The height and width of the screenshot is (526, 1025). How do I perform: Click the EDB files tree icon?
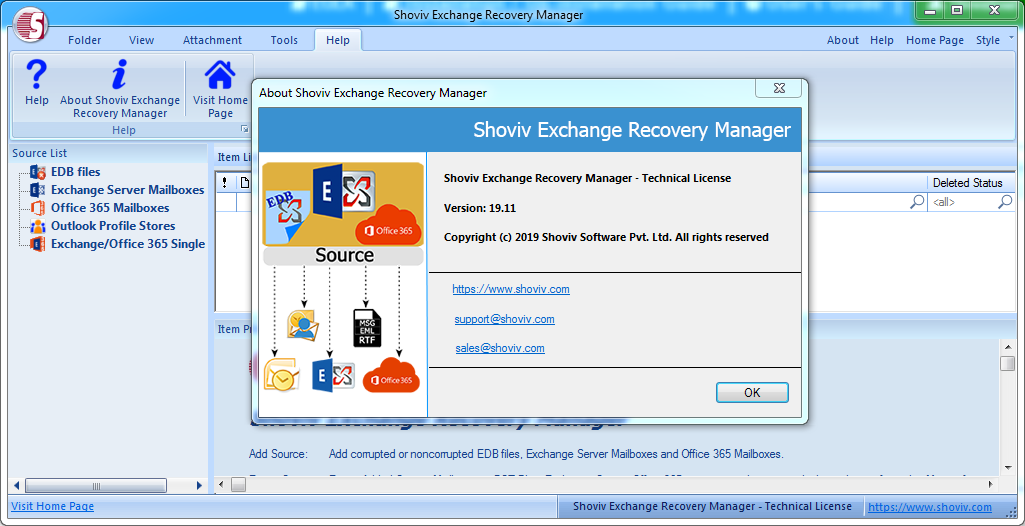[38, 173]
